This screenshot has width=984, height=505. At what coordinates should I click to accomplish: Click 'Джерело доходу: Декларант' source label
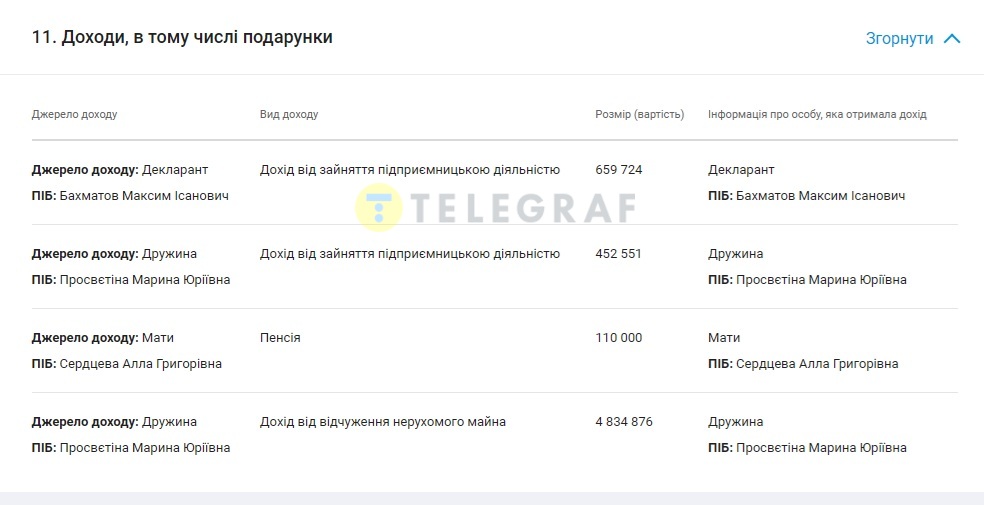tap(120, 170)
